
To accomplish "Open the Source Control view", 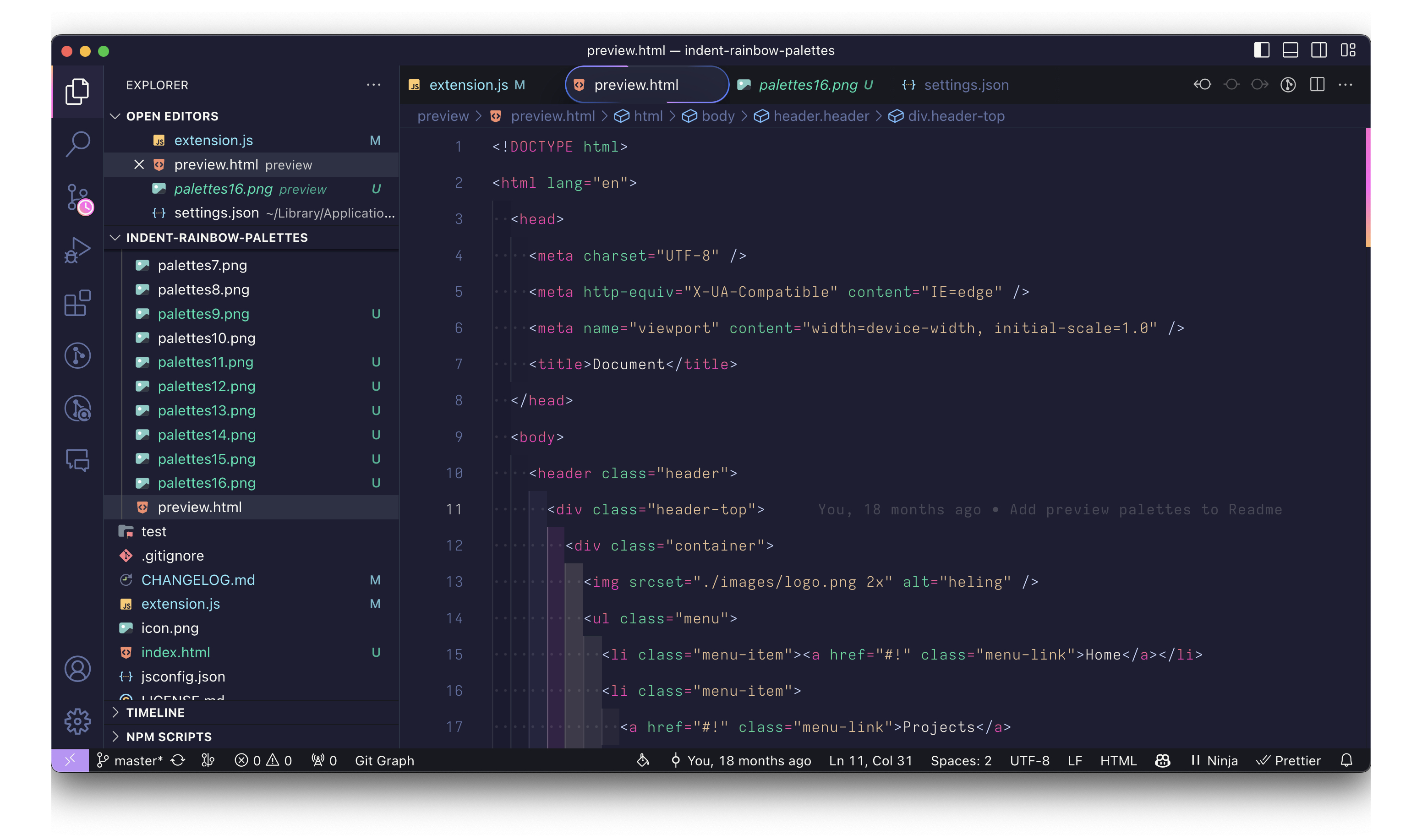I will [77, 197].
